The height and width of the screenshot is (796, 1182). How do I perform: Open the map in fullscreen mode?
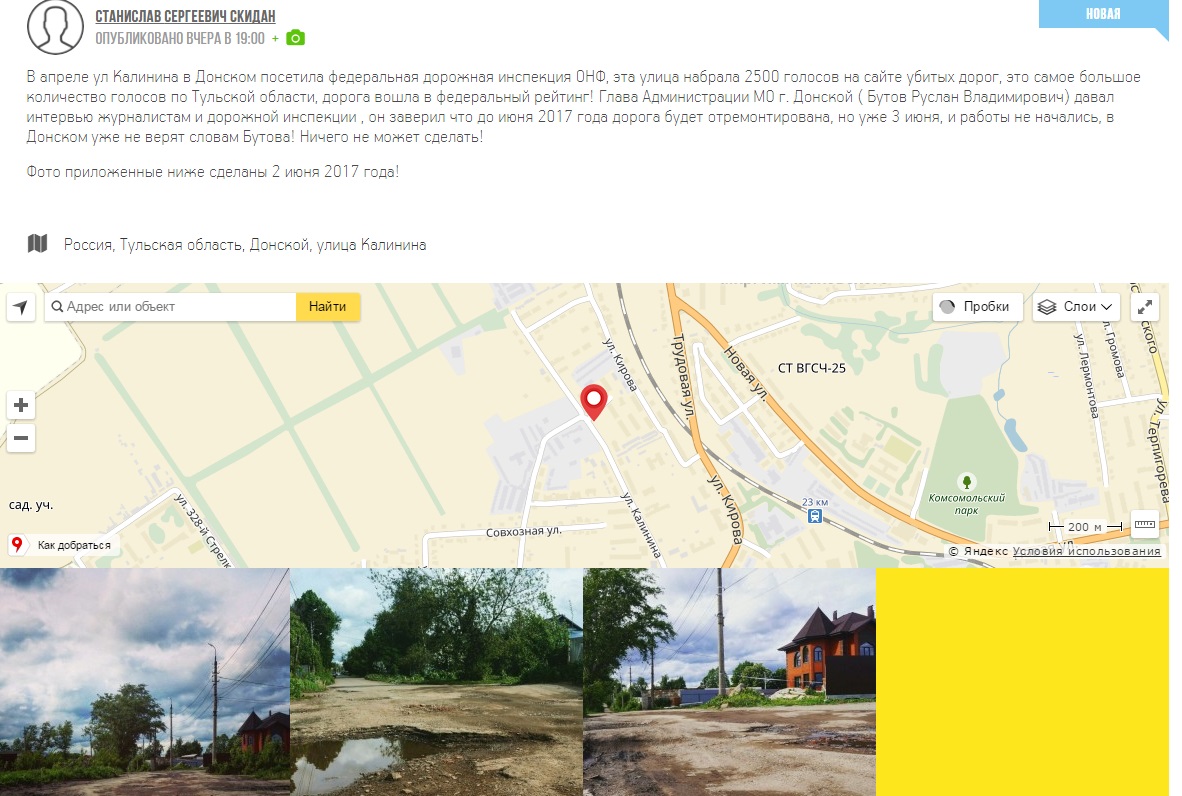(x=1144, y=307)
